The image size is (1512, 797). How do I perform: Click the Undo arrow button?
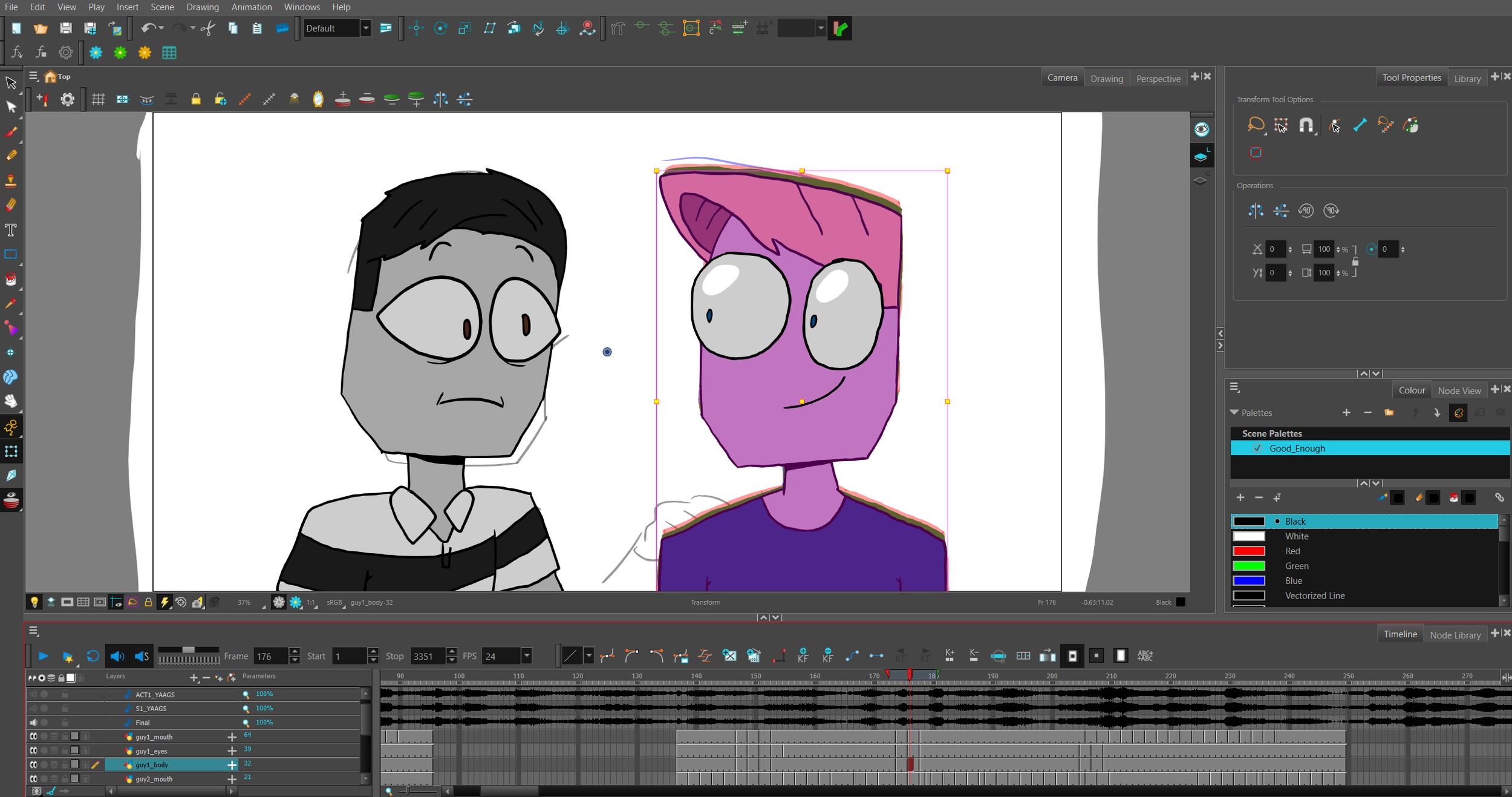148,28
